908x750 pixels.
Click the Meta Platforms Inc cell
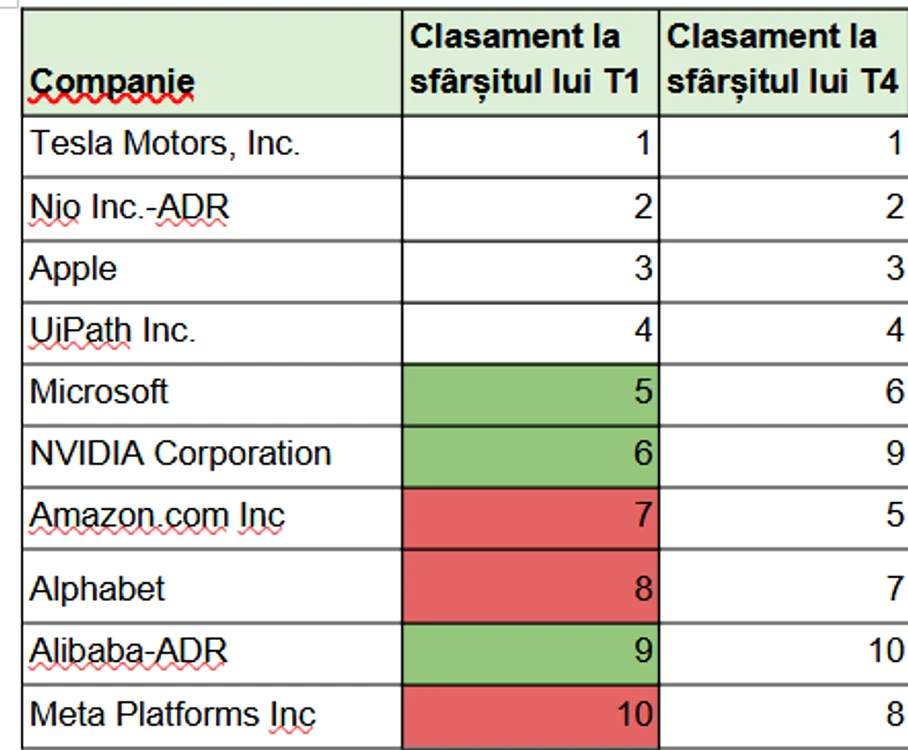(x=212, y=716)
